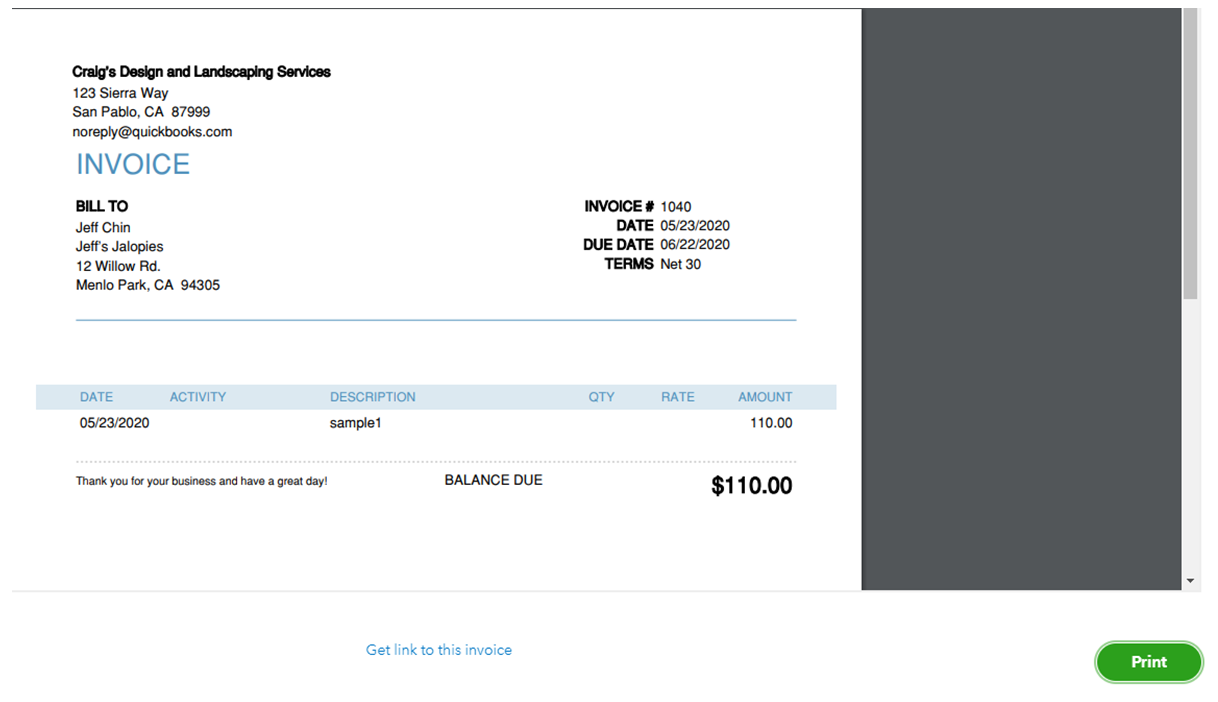Click the AMOUNT column header
1218x702 pixels.
point(765,397)
